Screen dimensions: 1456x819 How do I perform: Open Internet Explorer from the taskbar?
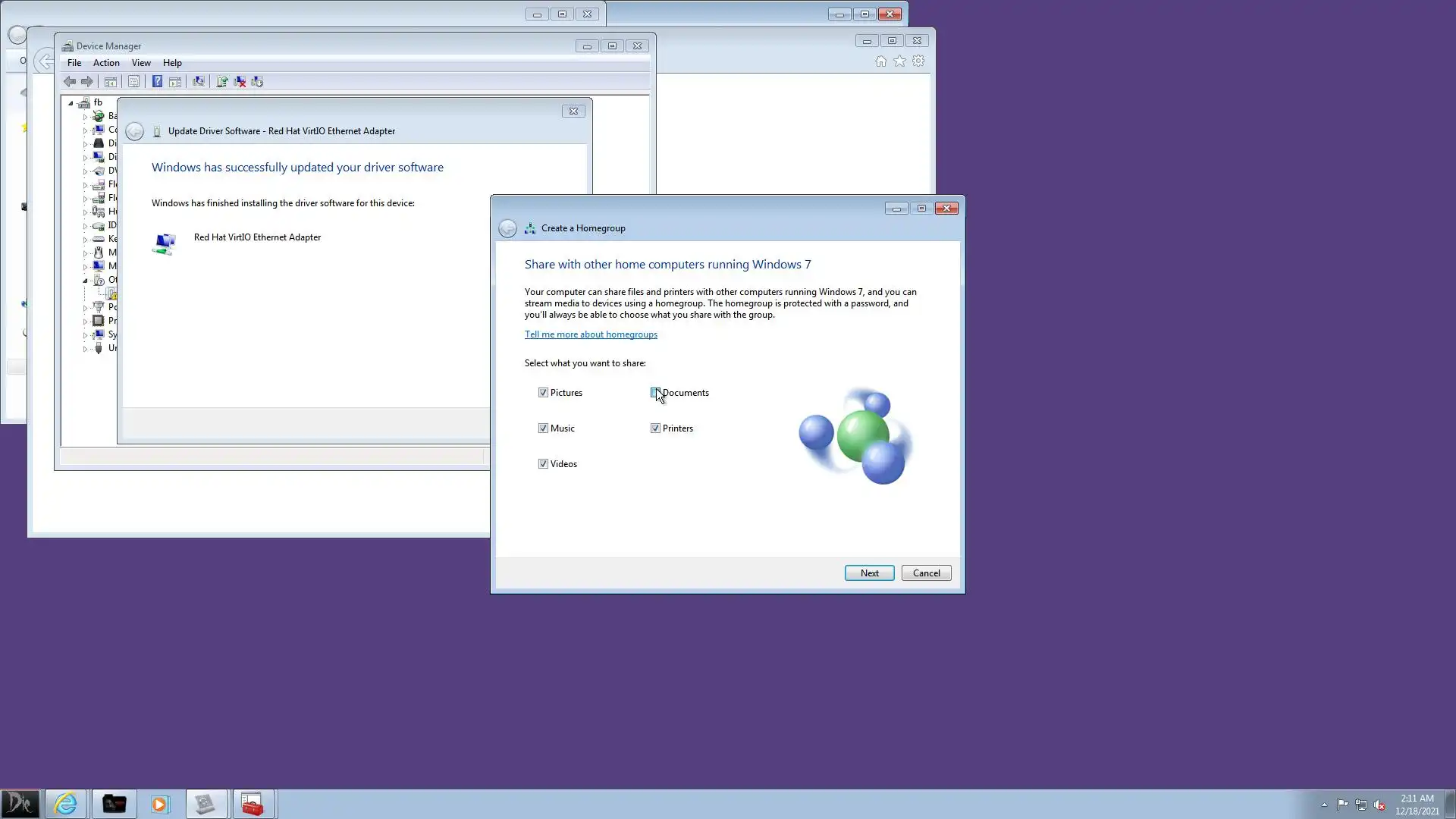66,804
